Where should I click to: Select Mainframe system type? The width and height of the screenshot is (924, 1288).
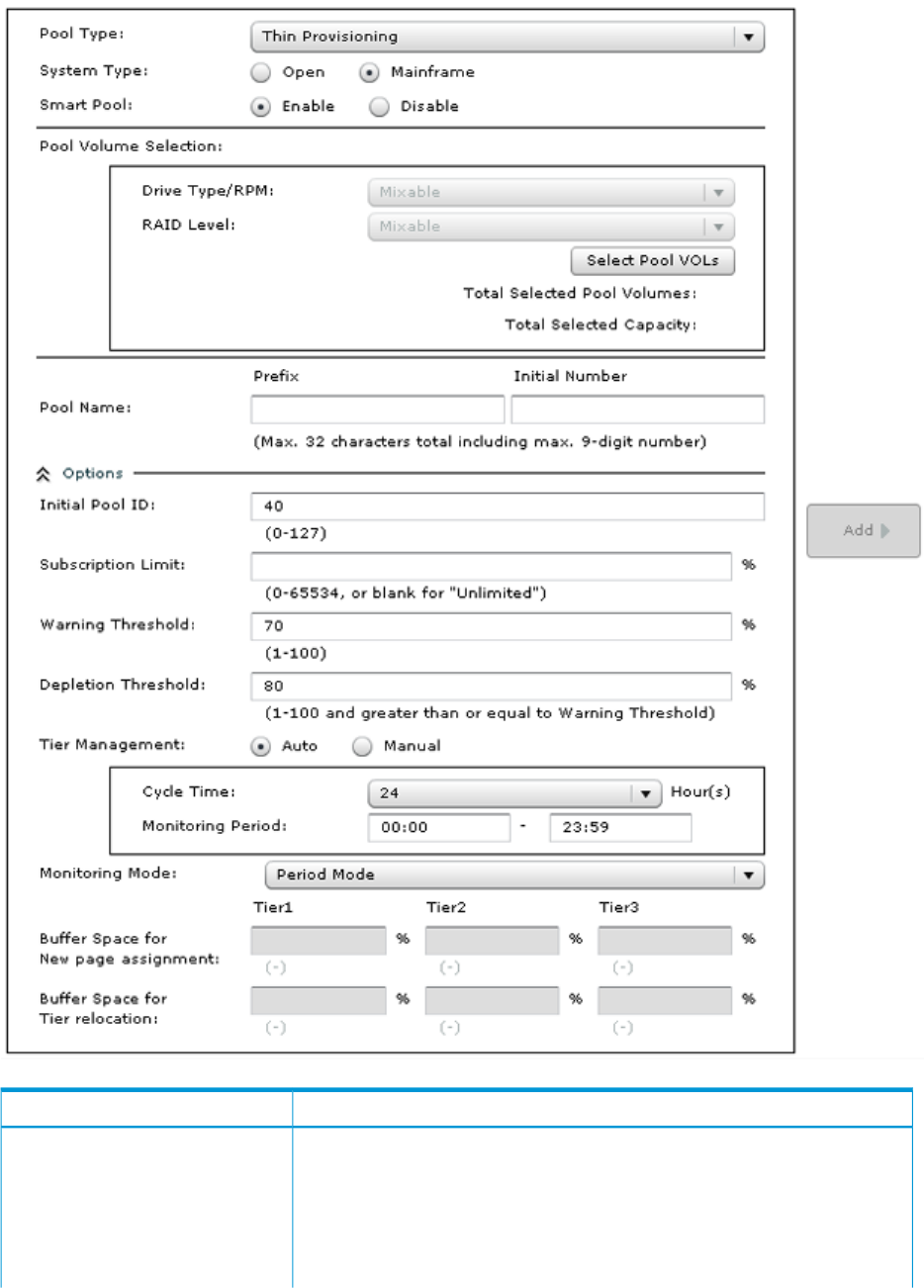coord(369,72)
